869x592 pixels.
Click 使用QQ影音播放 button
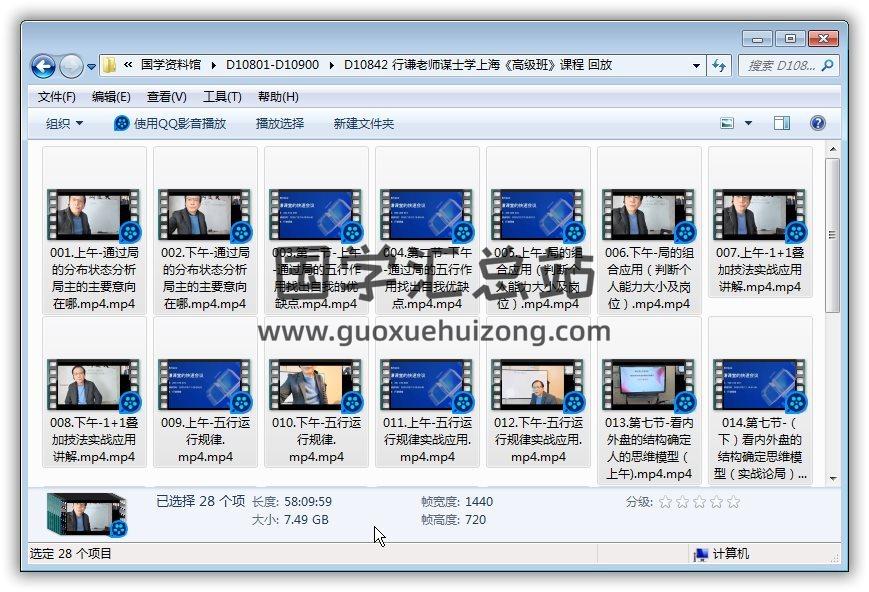click(170, 123)
